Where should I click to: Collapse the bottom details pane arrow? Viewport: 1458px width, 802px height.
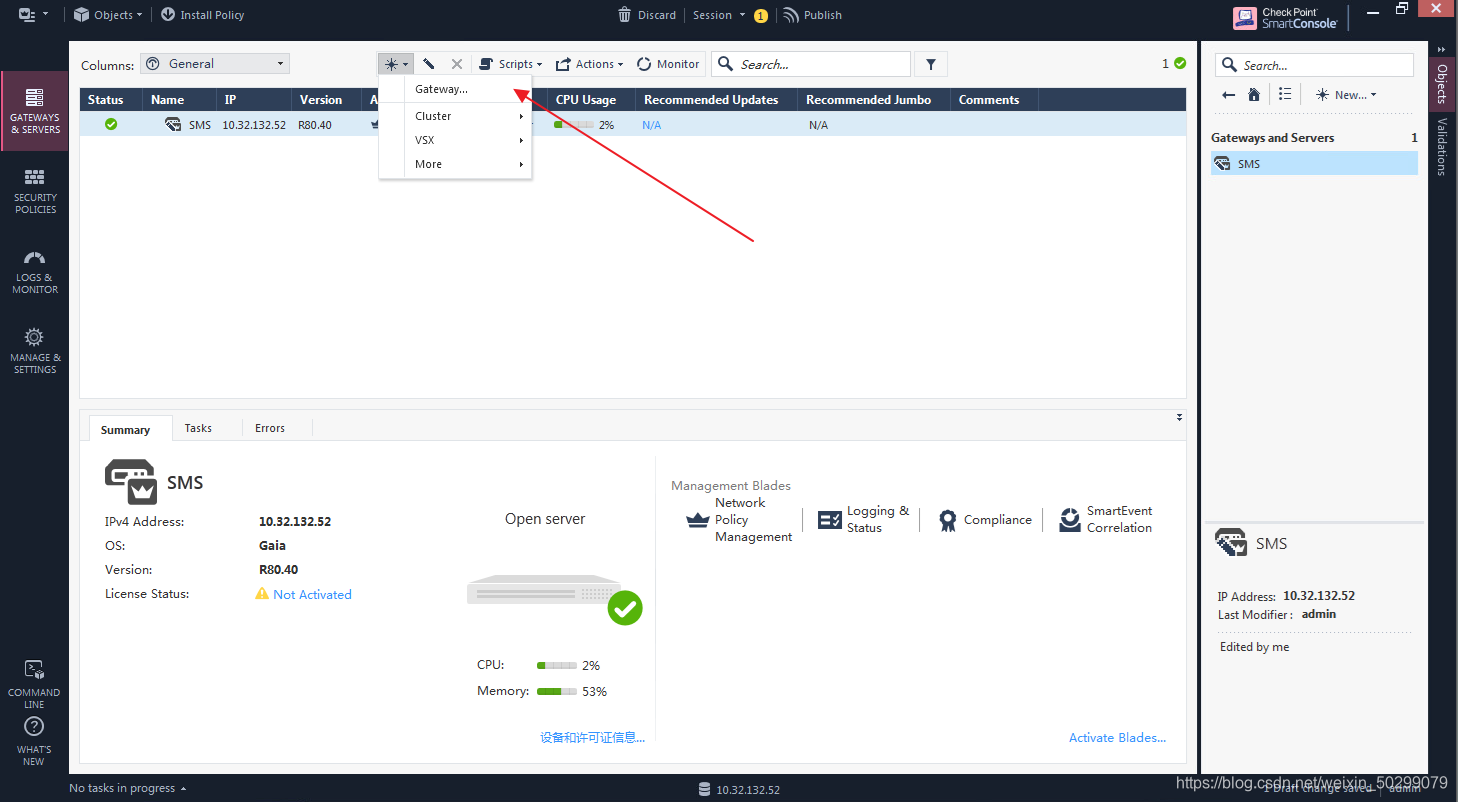[1179, 417]
